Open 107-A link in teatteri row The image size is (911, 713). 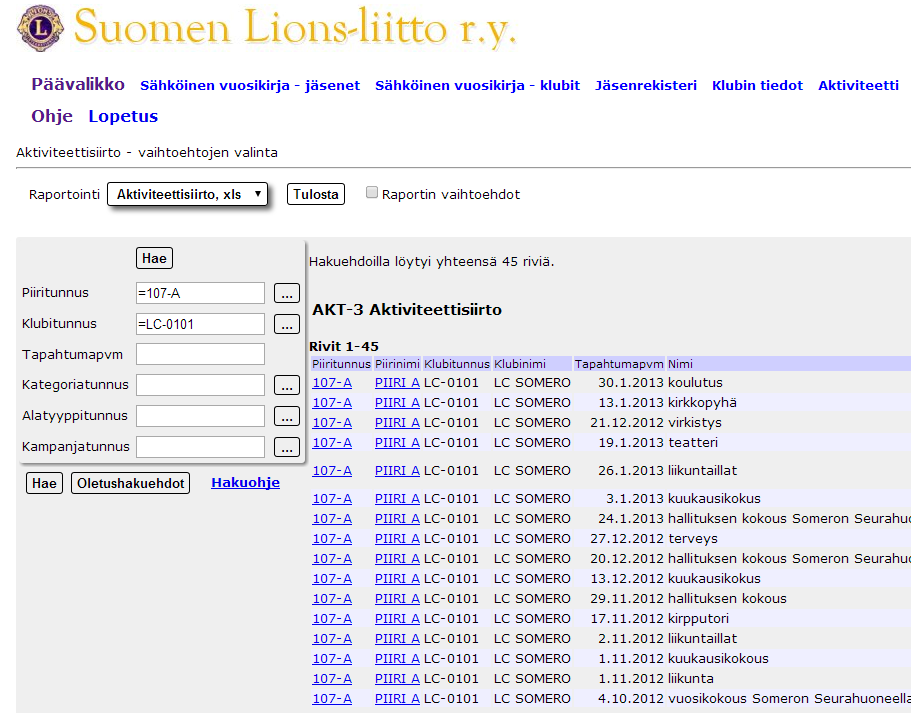(x=332, y=443)
